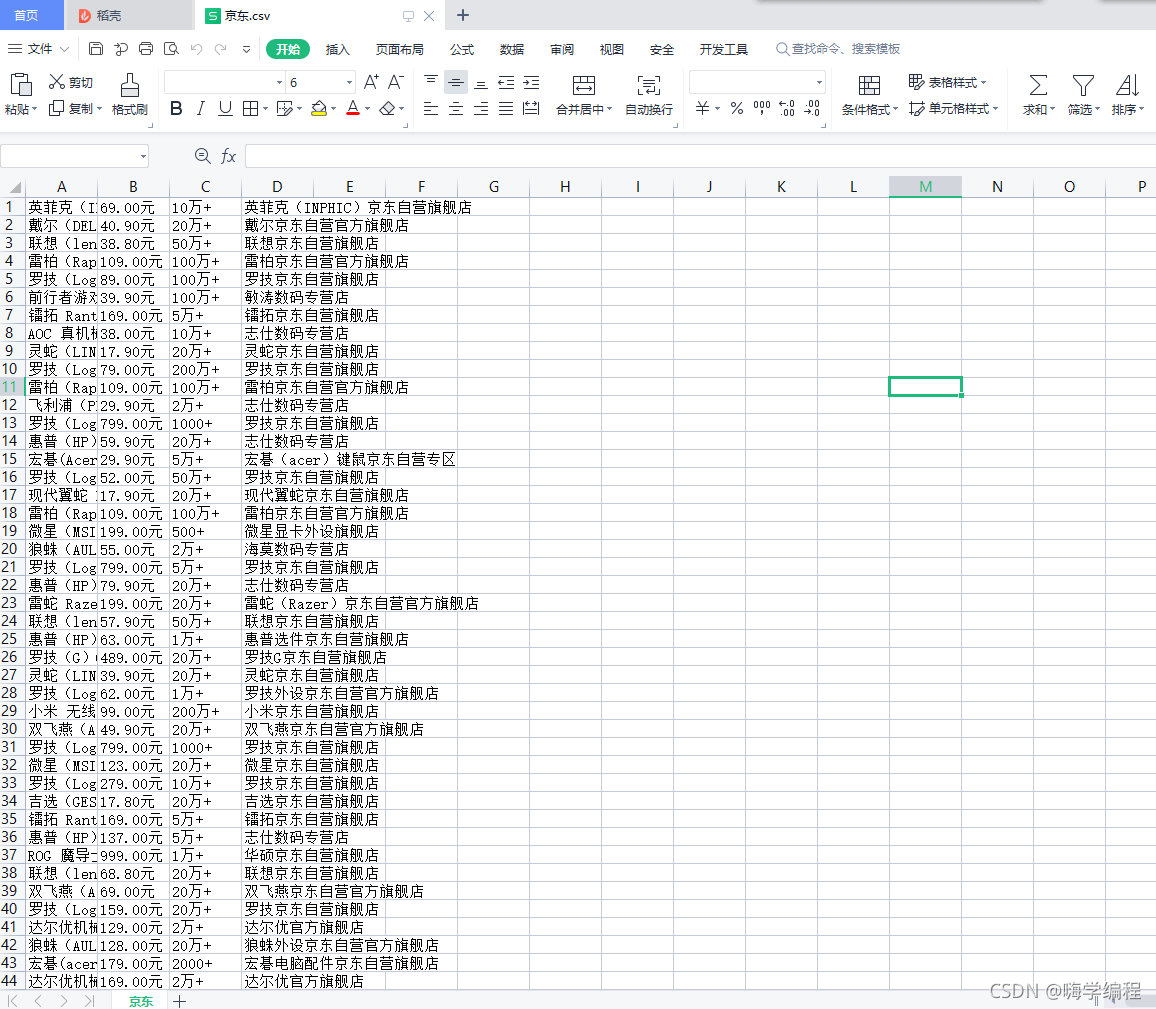
Task: Open Print Preview icon
Action: pyautogui.click(x=171, y=49)
